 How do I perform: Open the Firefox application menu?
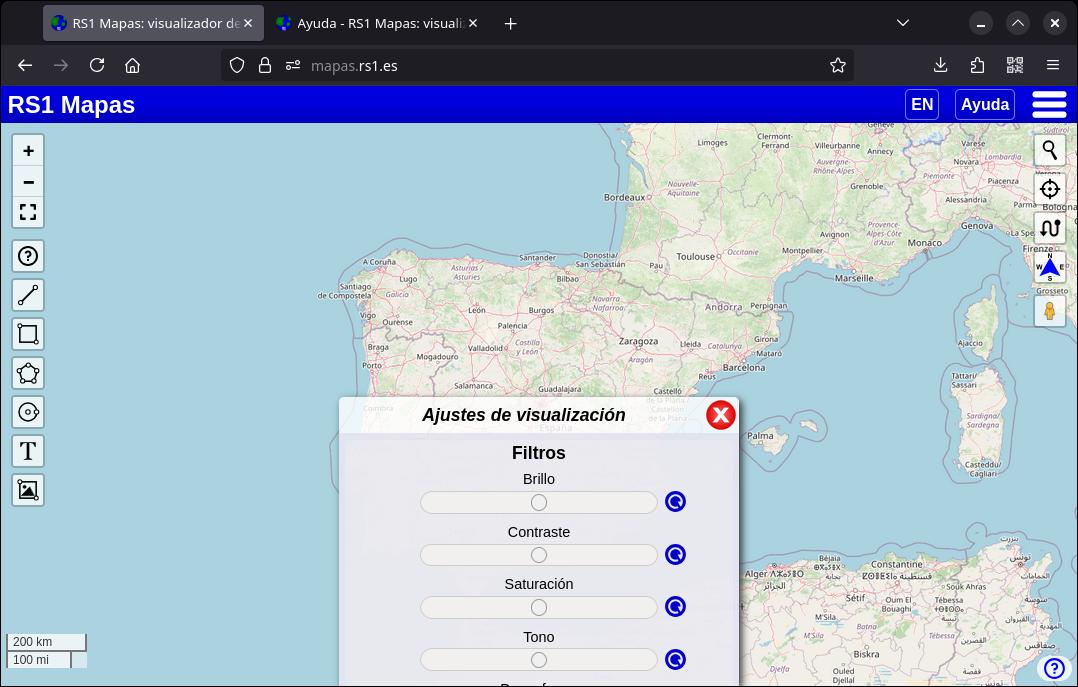(x=1053, y=65)
